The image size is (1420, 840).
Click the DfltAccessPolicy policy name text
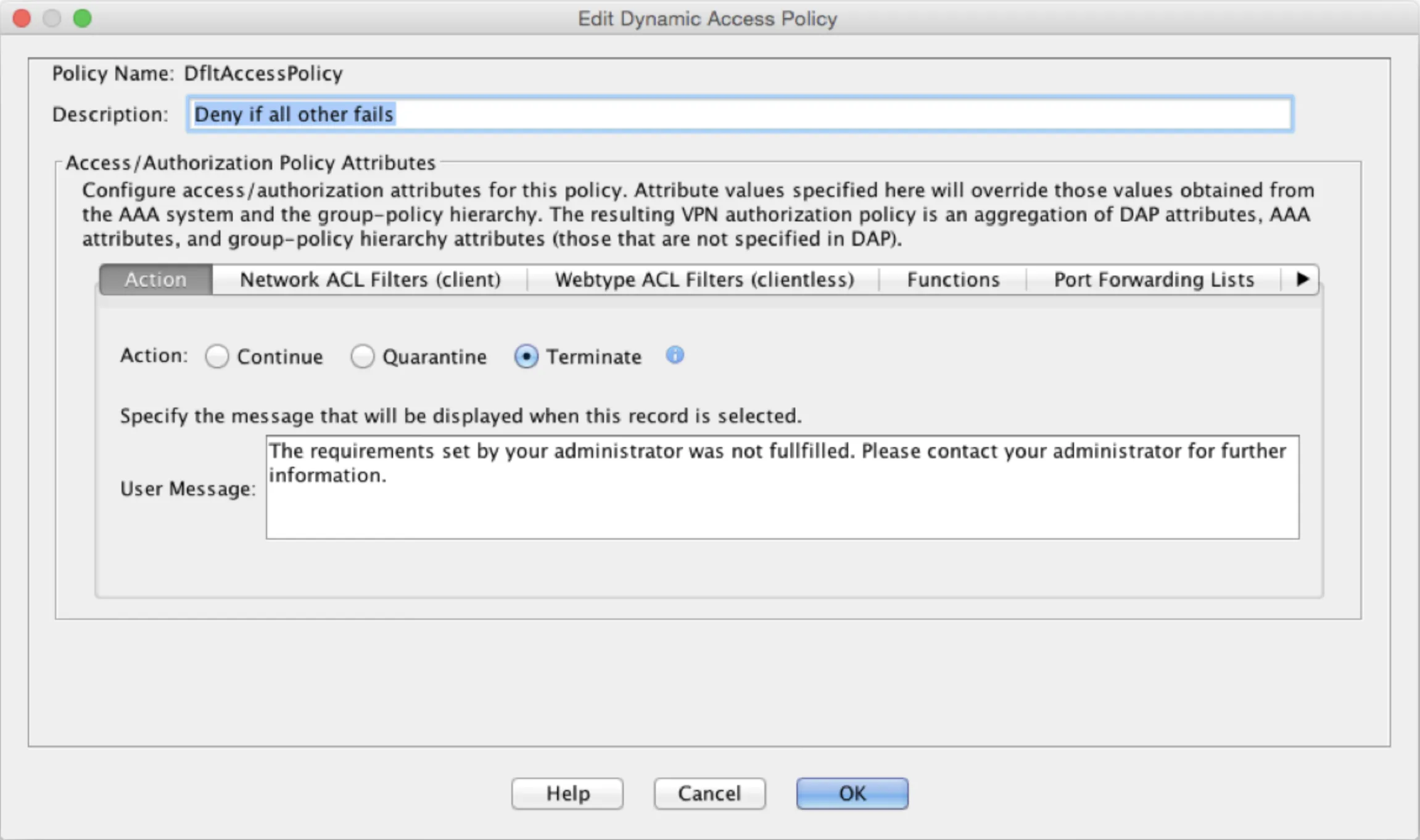point(263,73)
